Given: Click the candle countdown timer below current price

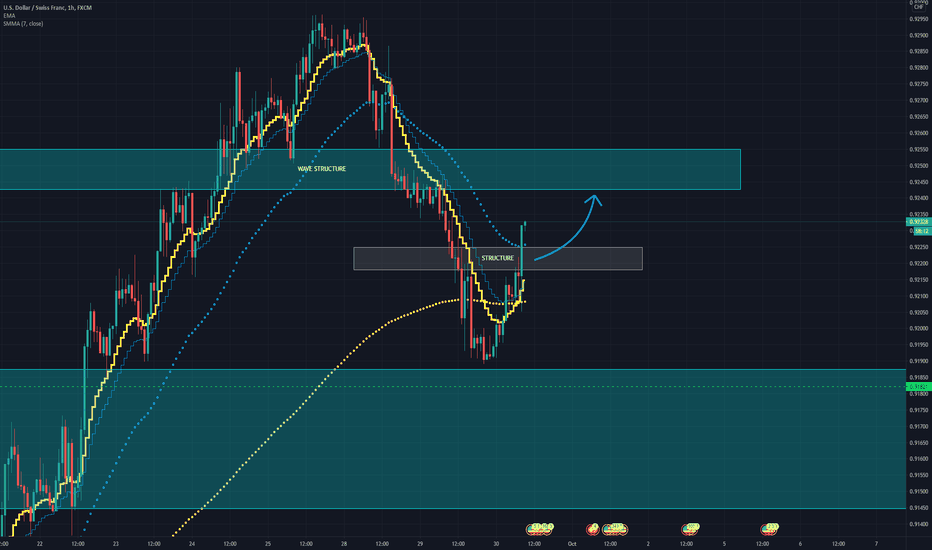Looking at the screenshot, I should click(921, 231).
